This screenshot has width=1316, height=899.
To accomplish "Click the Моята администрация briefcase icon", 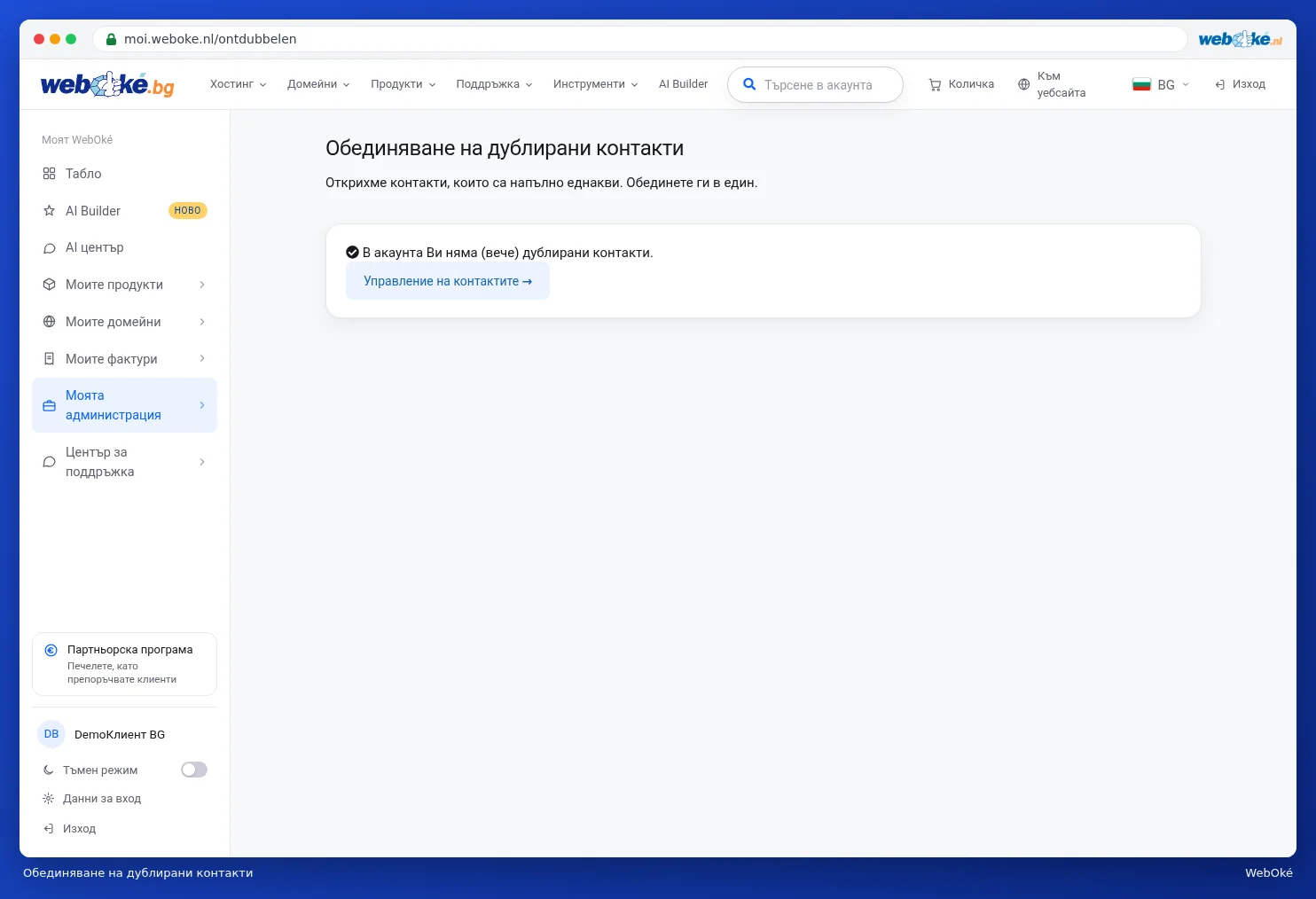I will coord(50,405).
